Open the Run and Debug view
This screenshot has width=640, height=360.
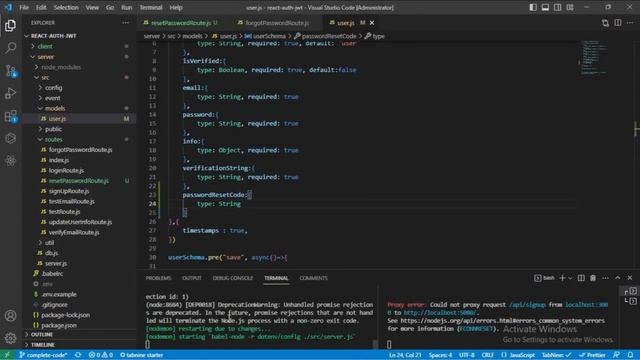(11, 93)
